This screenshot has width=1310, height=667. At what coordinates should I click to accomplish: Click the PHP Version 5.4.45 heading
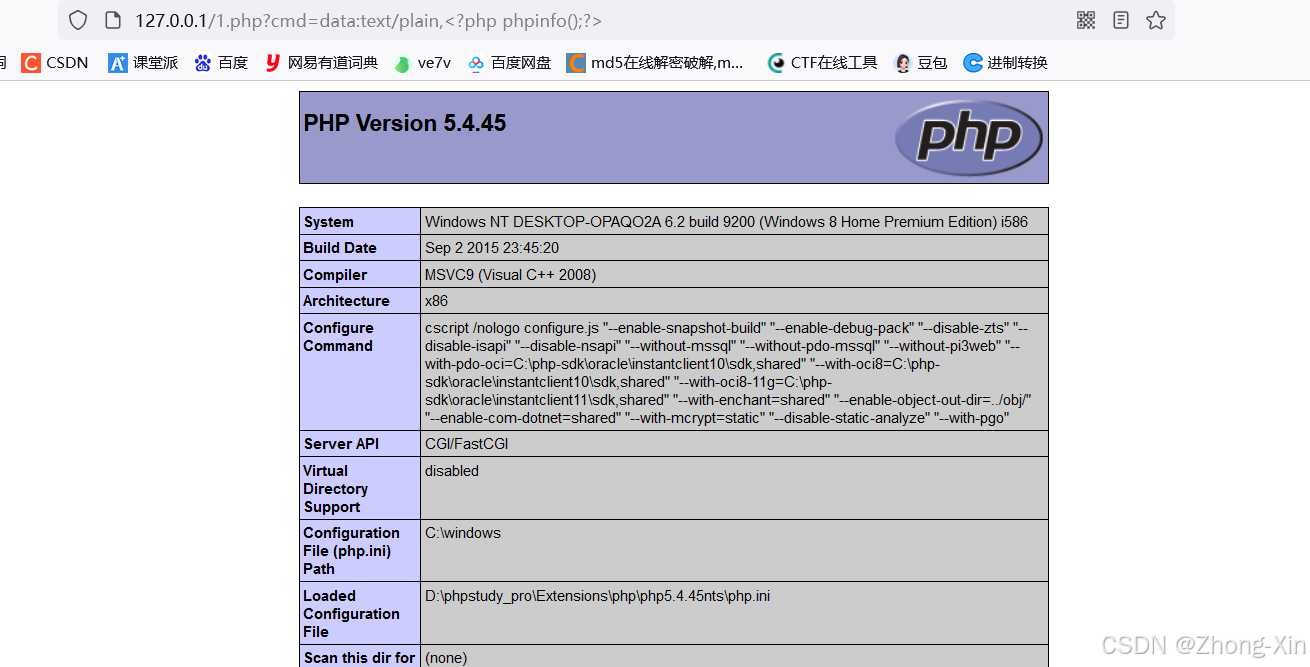coord(405,123)
